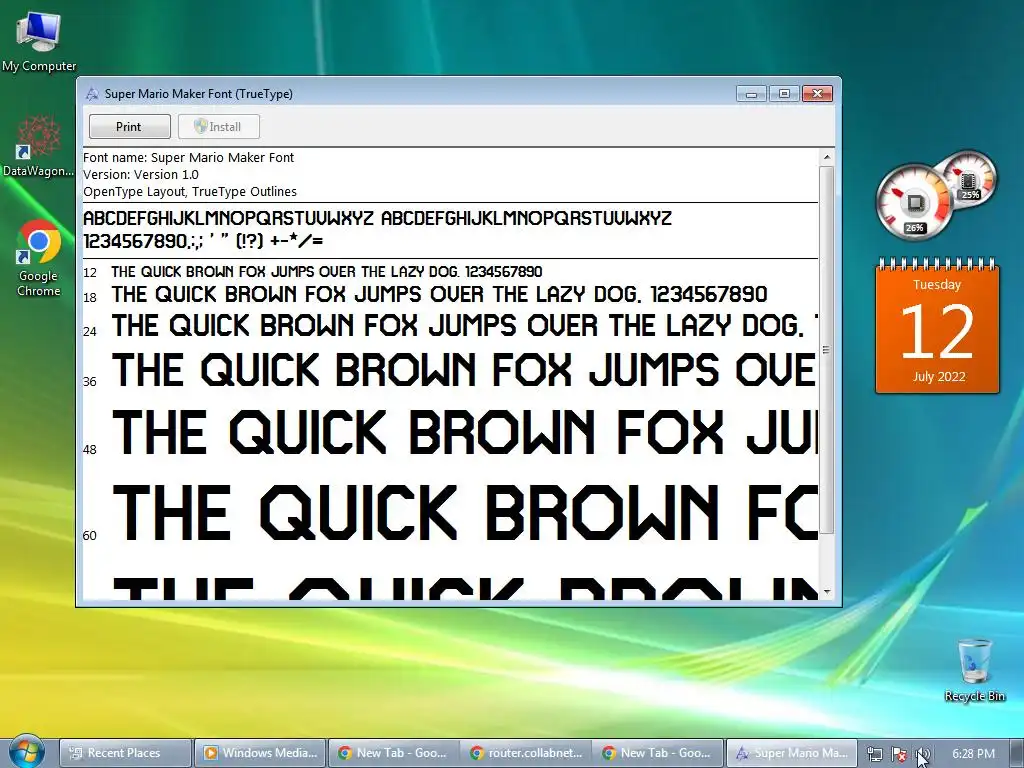1024x768 pixels.
Task: Click the Print button in font viewer
Action: click(129, 127)
